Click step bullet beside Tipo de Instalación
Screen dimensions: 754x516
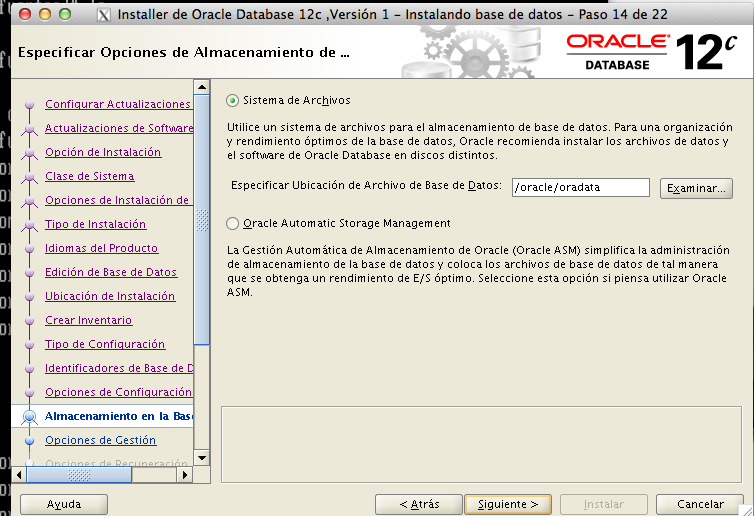point(29,225)
